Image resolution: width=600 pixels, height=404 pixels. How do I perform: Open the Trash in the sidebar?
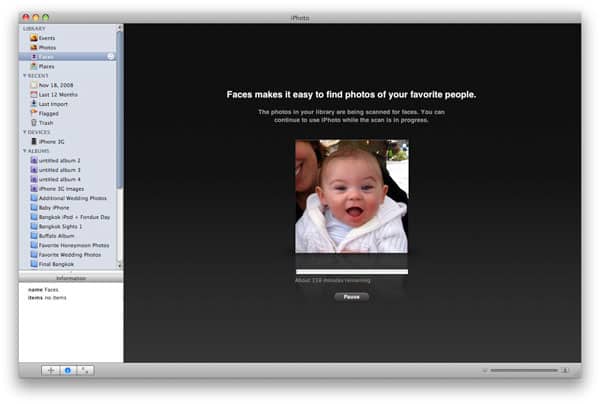click(x=46, y=122)
